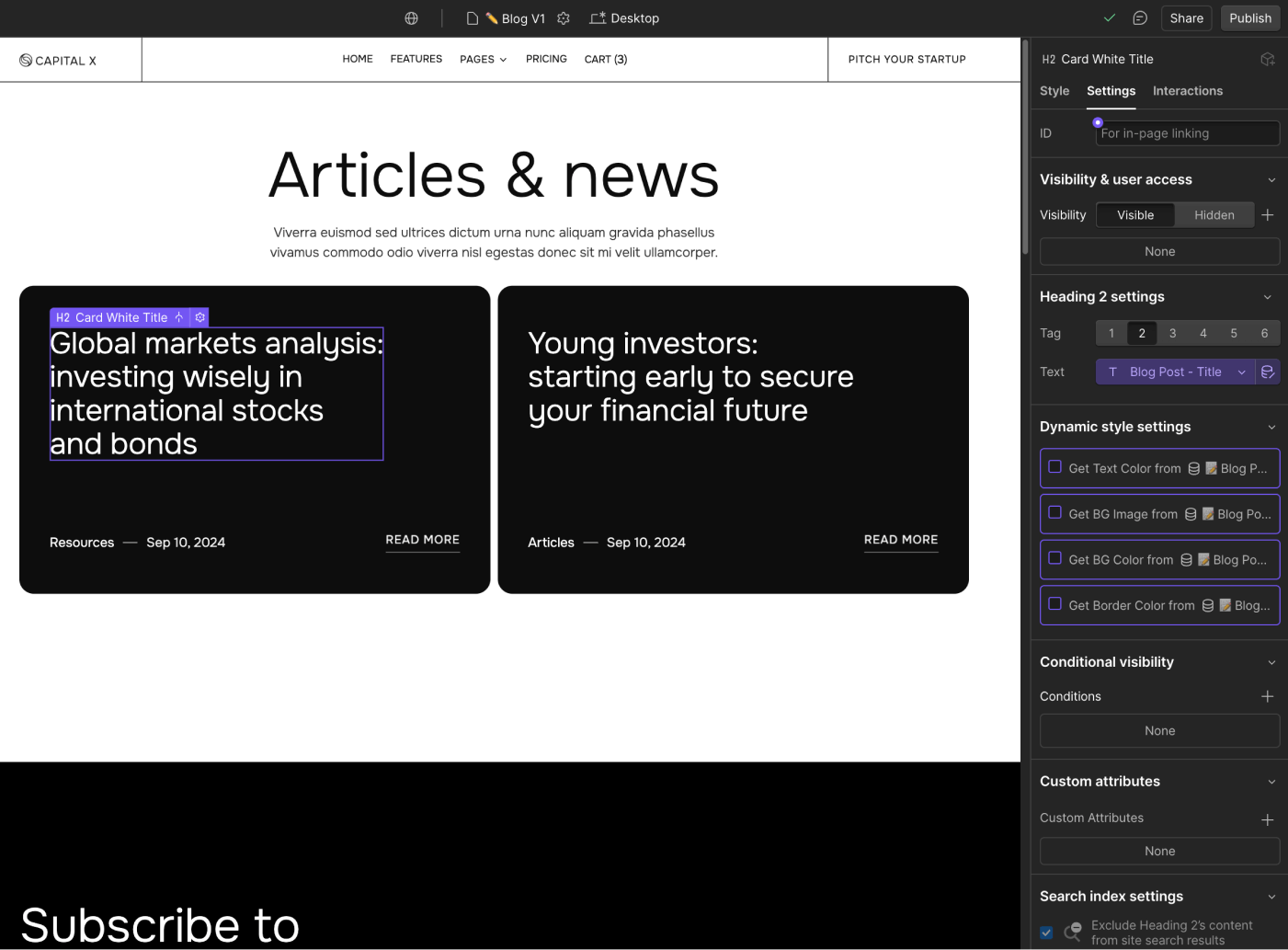
Task: Open the comments icon in the top bar
Action: point(1141,17)
